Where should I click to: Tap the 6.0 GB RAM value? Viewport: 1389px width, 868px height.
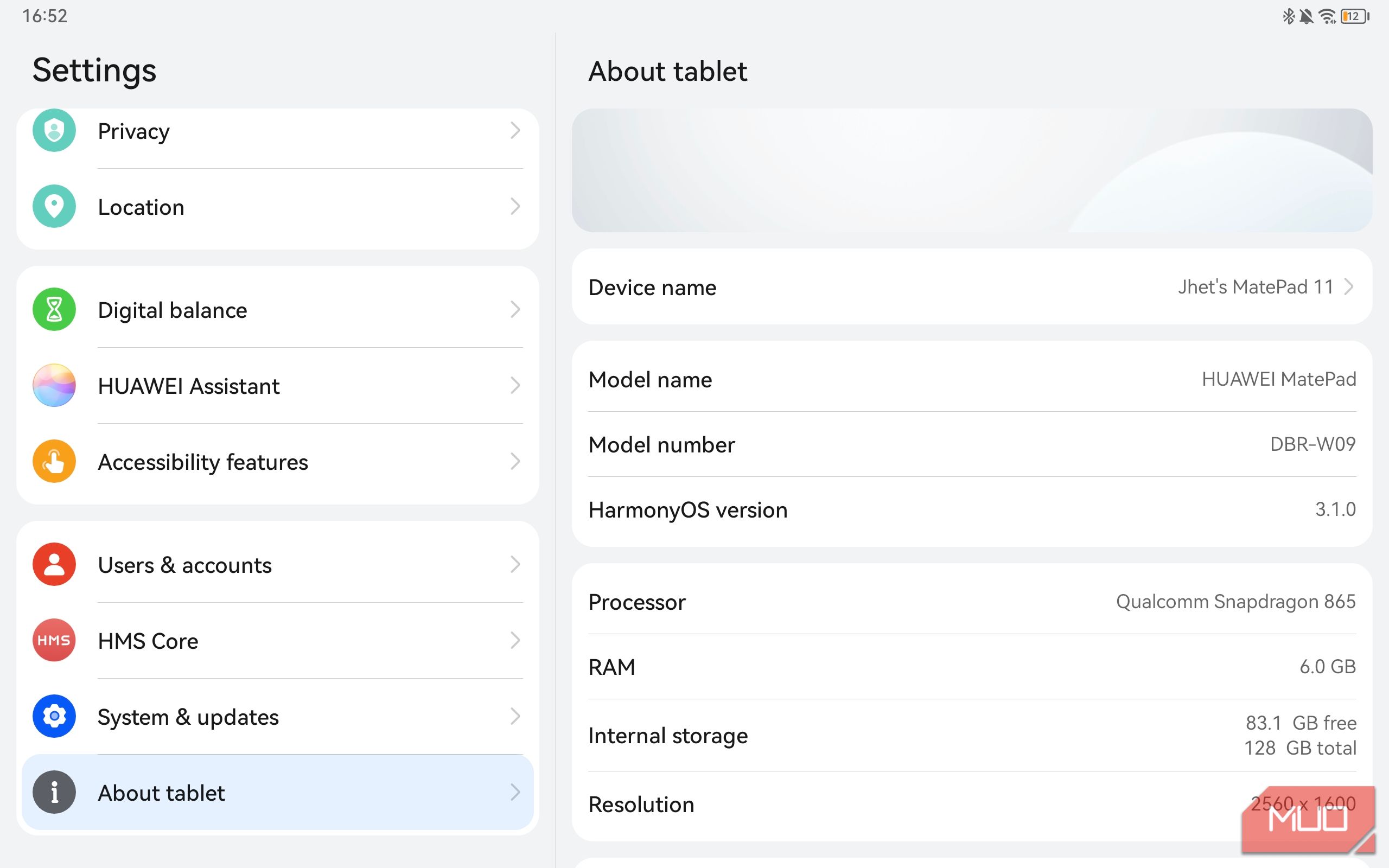coord(1328,667)
